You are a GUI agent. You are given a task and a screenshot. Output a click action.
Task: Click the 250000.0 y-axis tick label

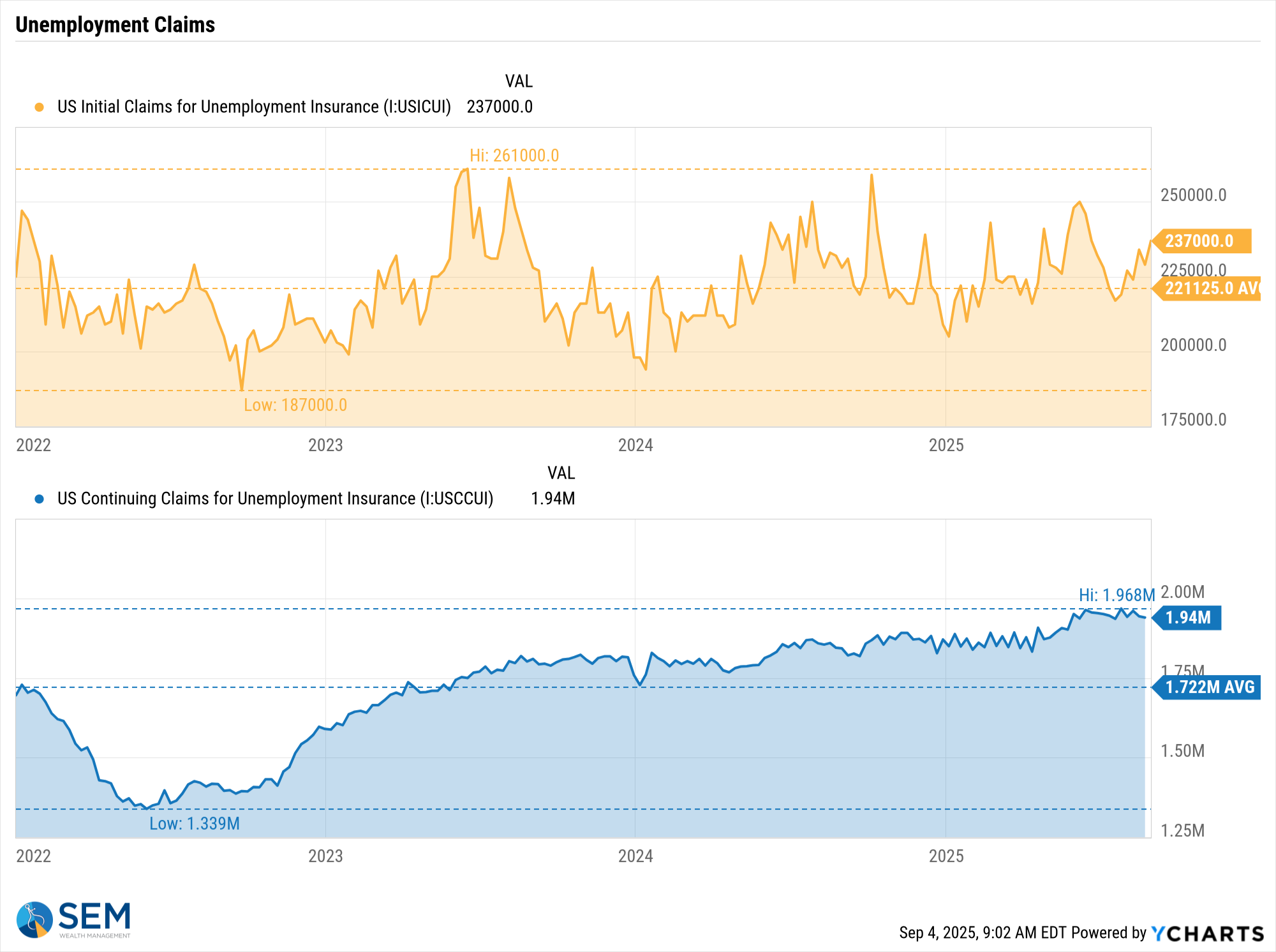click(1193, 195)
